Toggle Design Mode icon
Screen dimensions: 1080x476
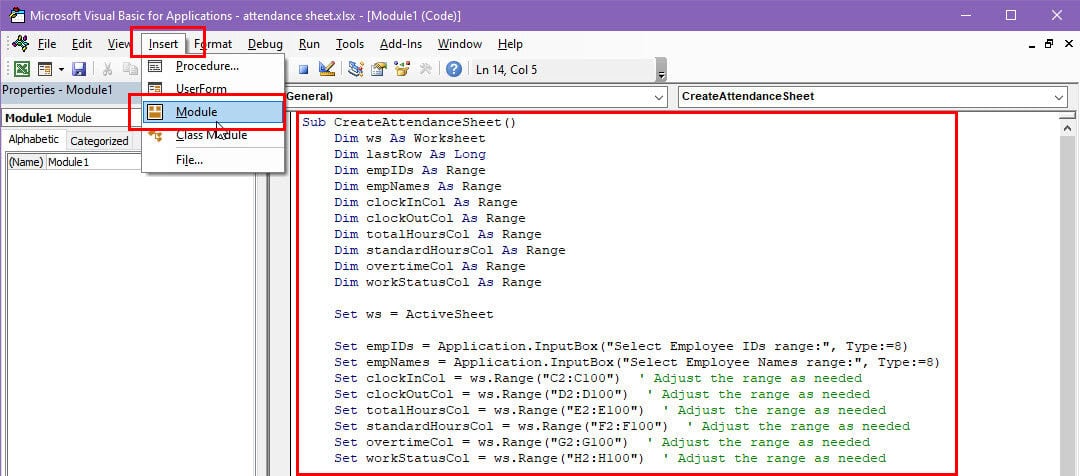tap(327, 69)
